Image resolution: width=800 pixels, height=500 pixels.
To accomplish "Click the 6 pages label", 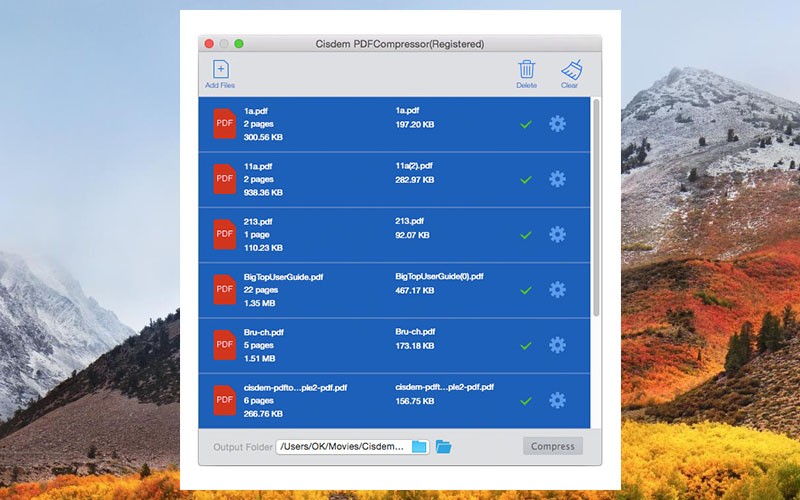I will pos(259,401).
